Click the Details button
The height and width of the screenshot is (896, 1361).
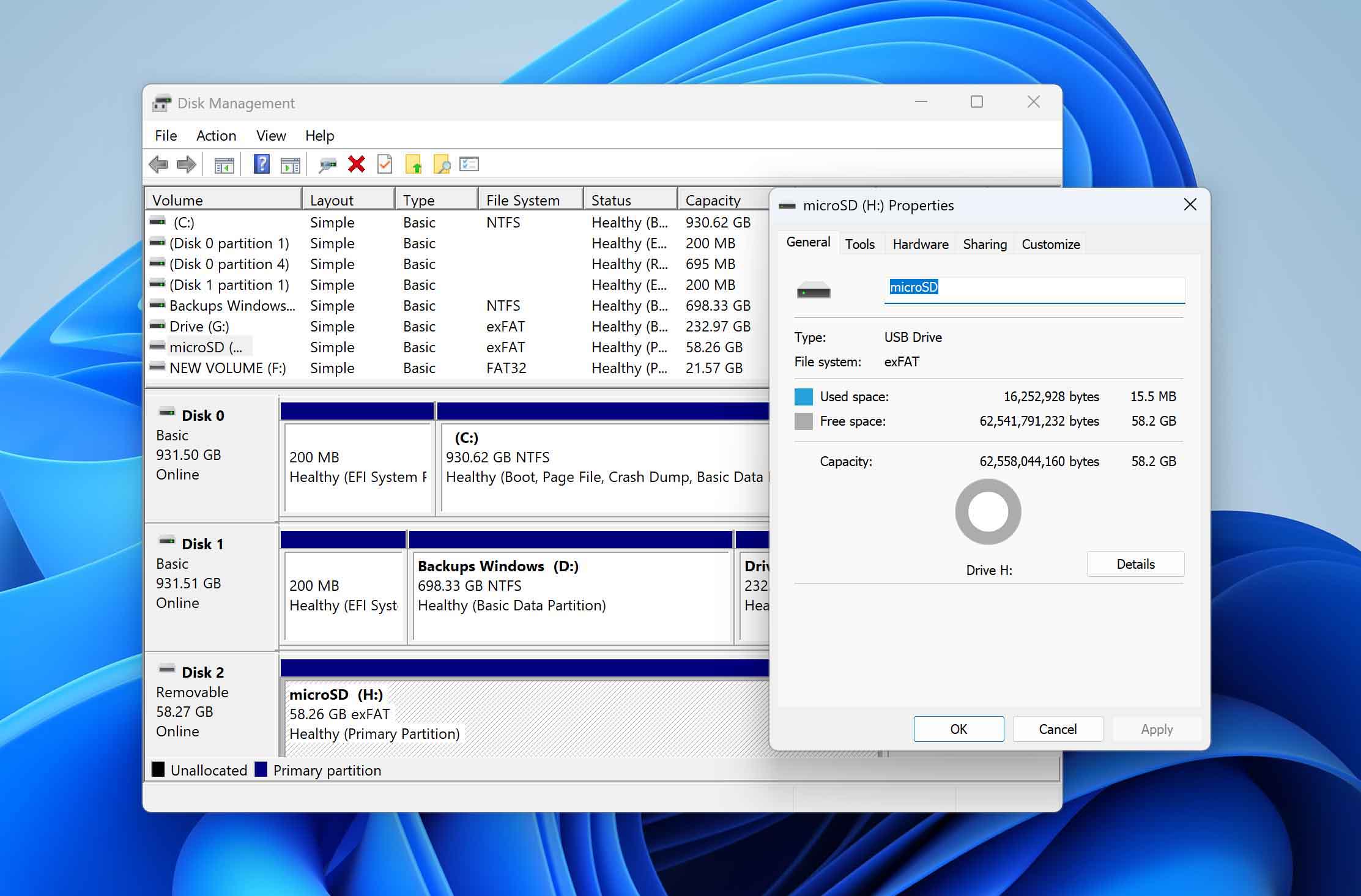pos(1135,564)
